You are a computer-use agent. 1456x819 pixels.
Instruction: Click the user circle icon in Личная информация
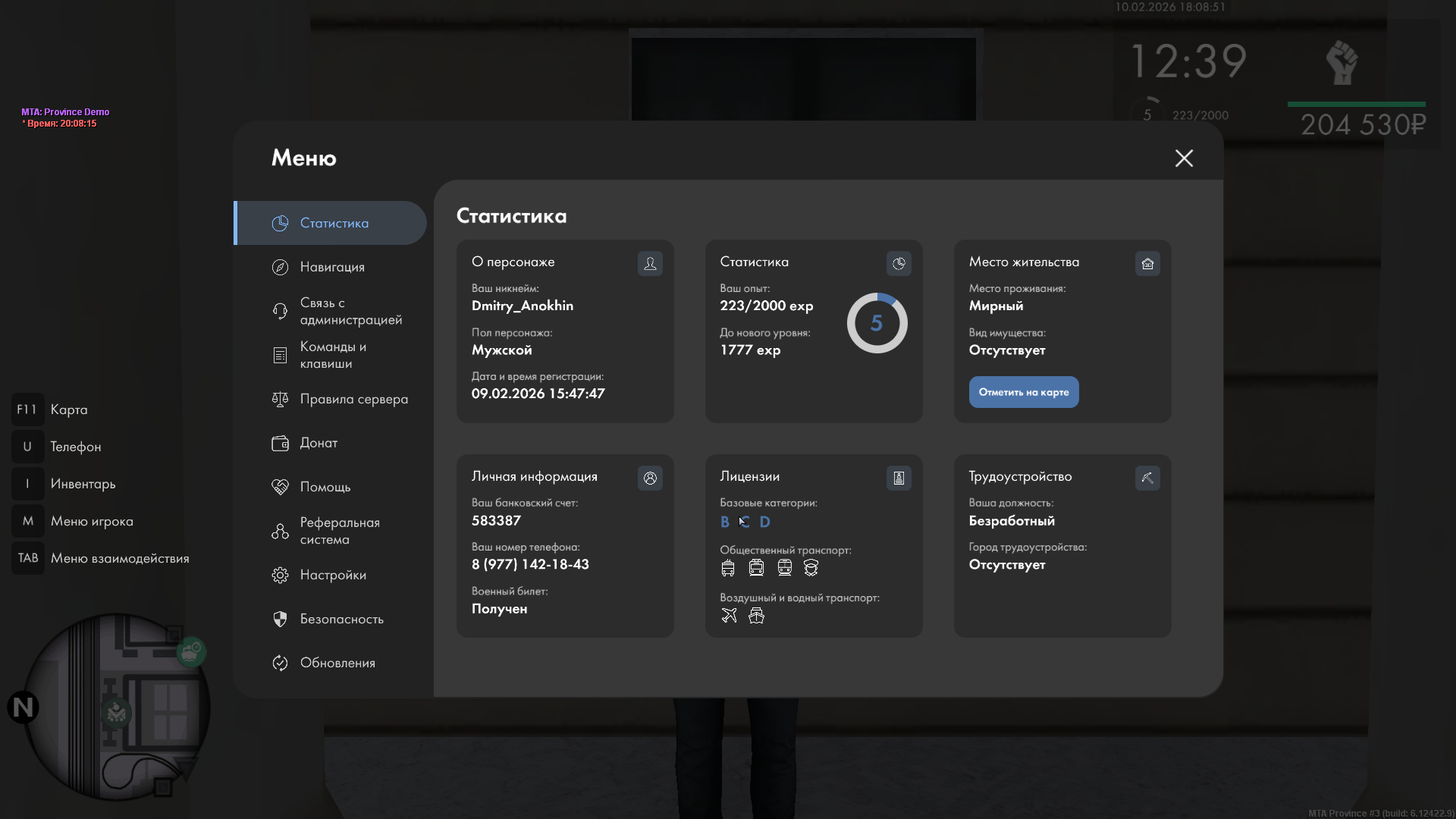(650, 478)
